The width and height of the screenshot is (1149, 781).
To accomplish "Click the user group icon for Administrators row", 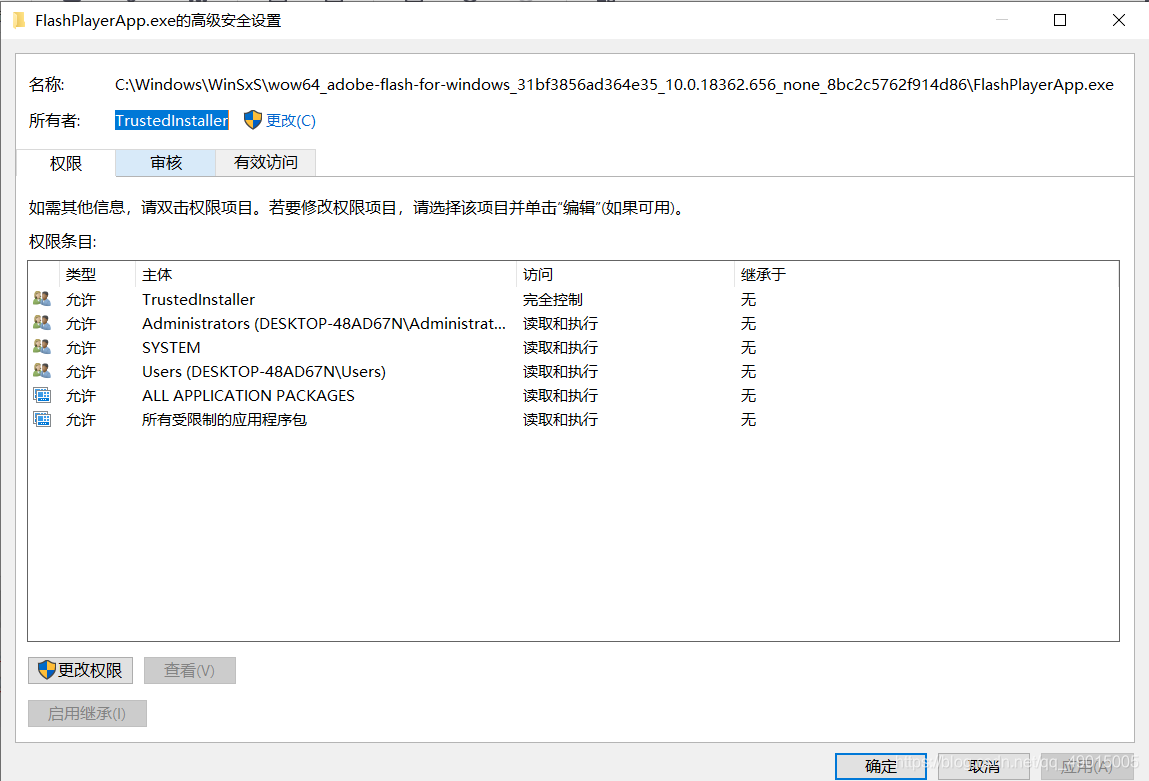I will pos(42,323).
